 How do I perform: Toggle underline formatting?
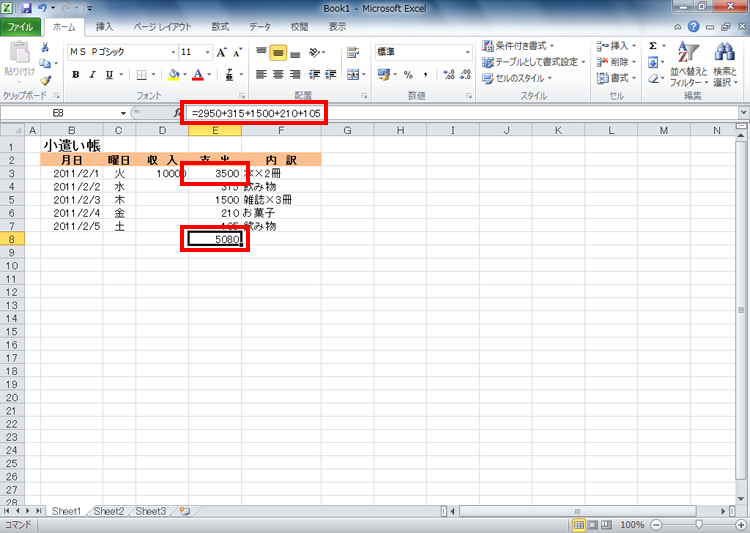(x=109, y=75)
